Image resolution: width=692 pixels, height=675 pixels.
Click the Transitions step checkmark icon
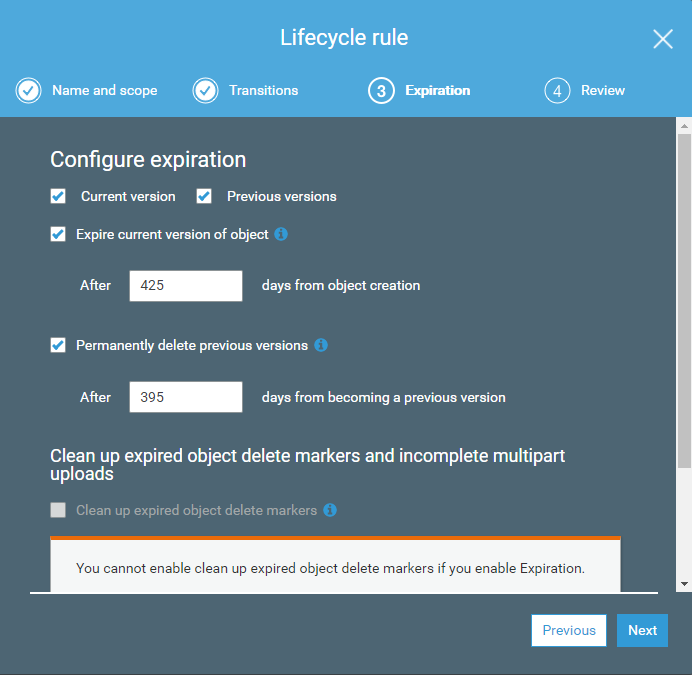[205, 91]
